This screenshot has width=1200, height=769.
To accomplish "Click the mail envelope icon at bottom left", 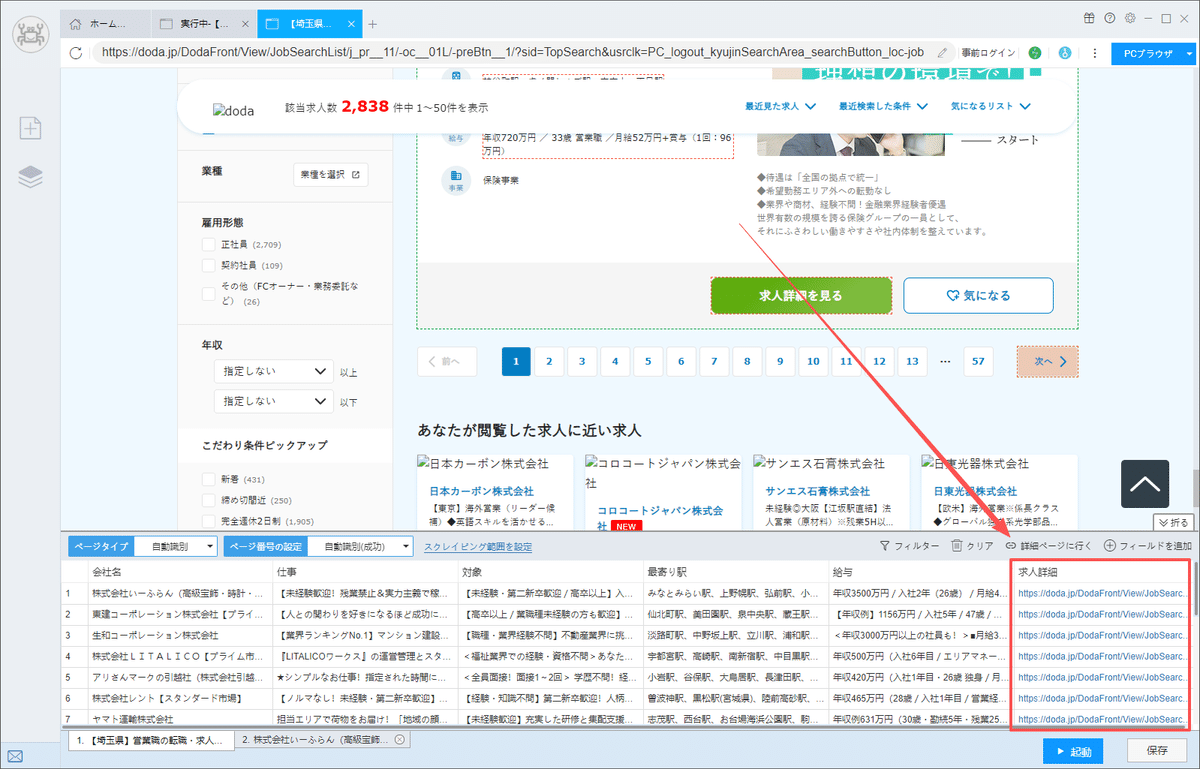I will (14, 756).
